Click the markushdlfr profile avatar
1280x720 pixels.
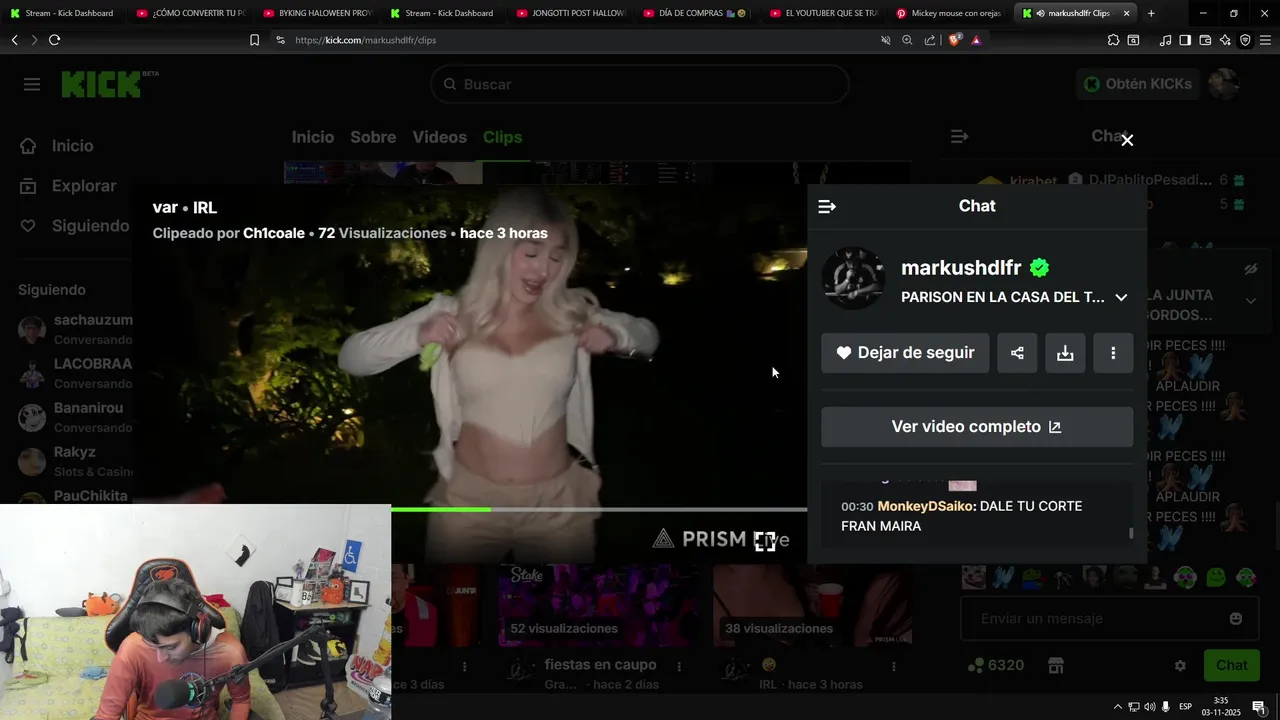pos(854,279)
